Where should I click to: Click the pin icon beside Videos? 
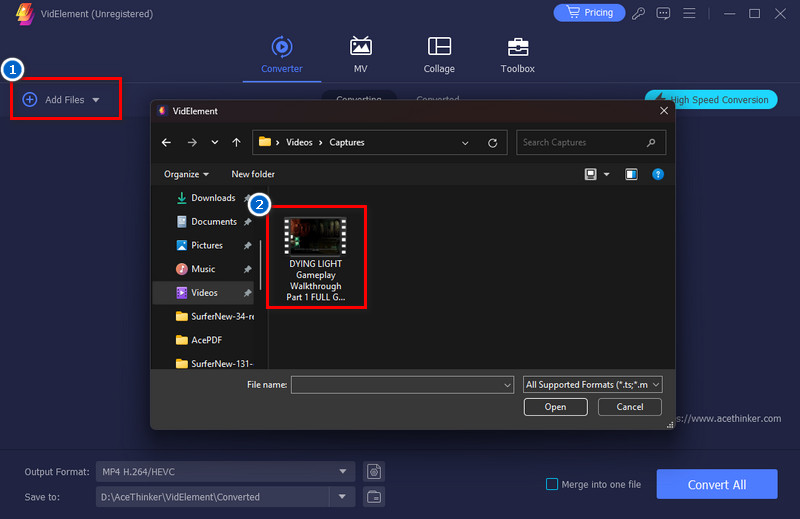tap(247, 293)
